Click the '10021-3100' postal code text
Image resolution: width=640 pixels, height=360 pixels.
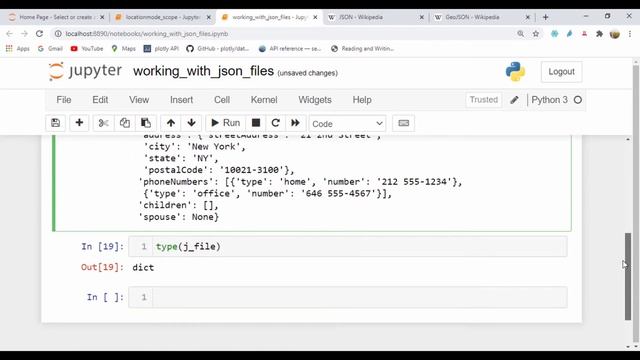(252, 170)
